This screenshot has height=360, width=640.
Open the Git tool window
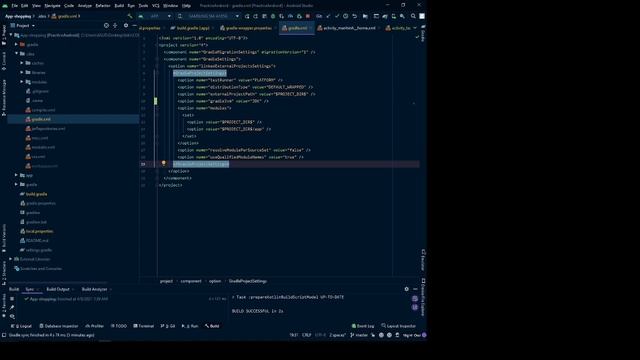[168, 326]
